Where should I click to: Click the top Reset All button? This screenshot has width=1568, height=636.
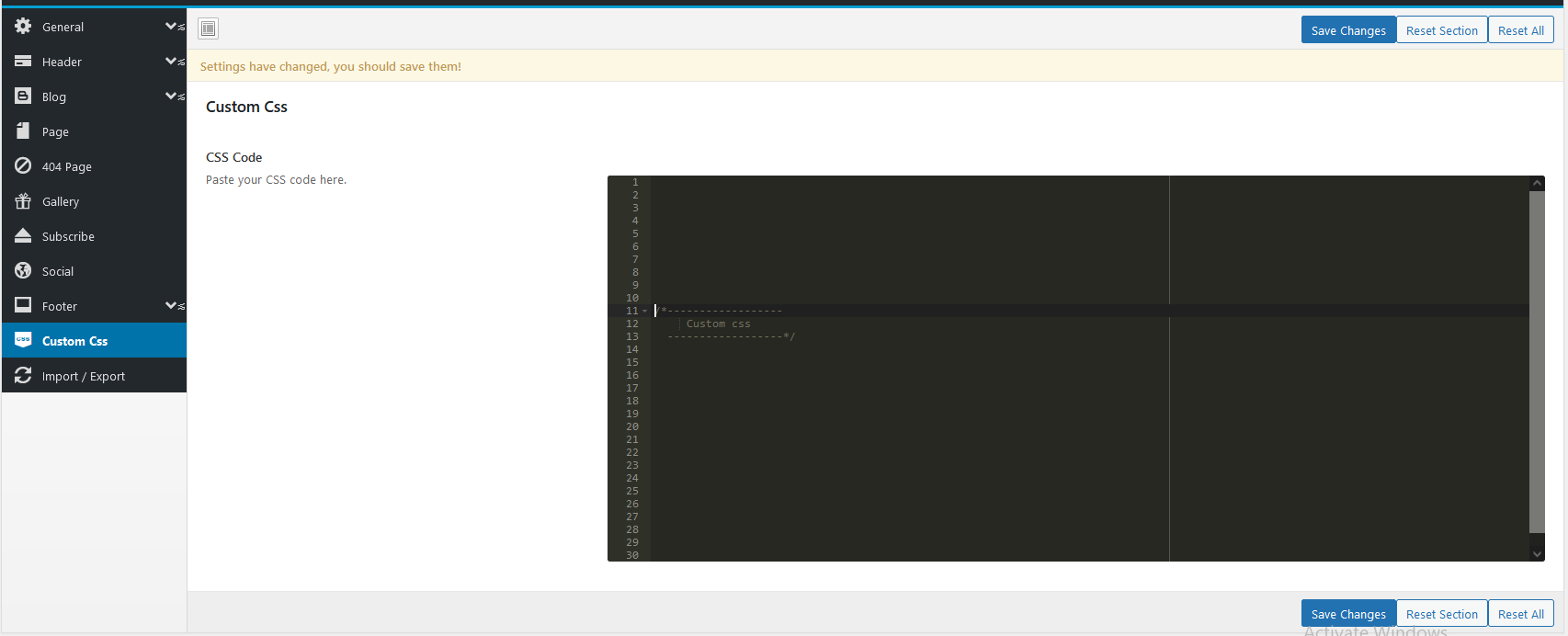[1520, 30]
